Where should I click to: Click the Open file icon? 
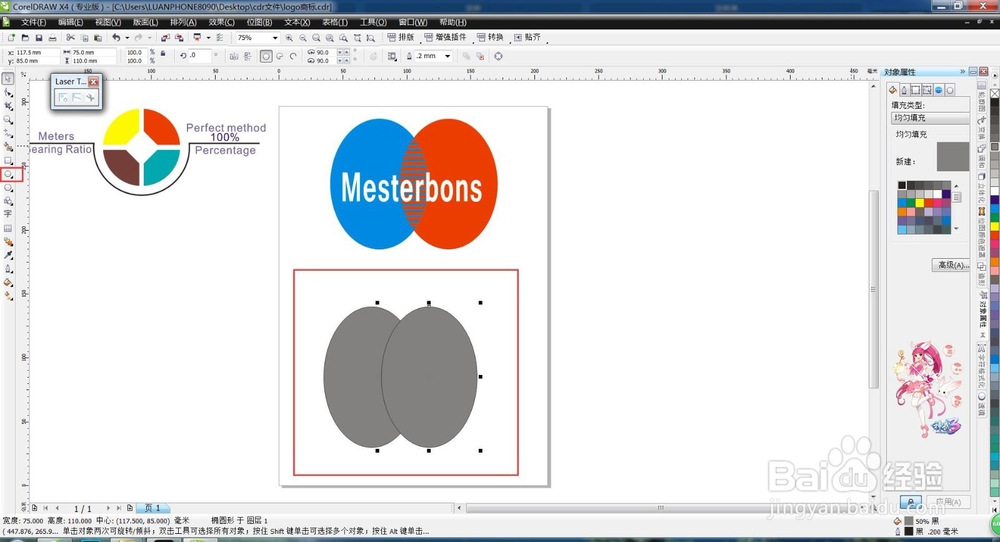[x=25, y=38]
